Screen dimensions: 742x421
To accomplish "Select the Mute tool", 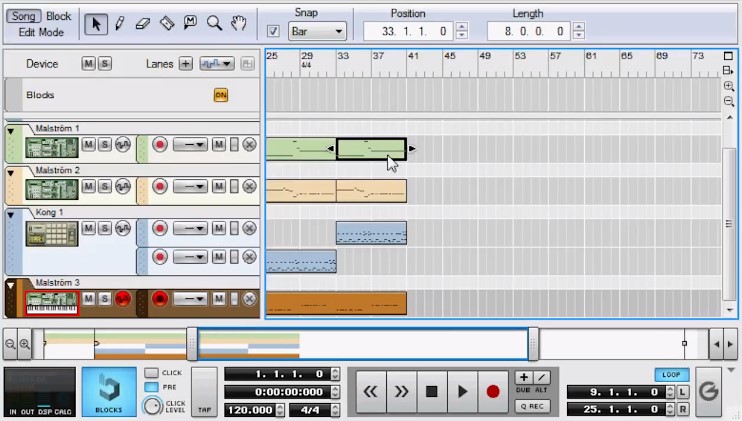I will (x=190, y=24).
